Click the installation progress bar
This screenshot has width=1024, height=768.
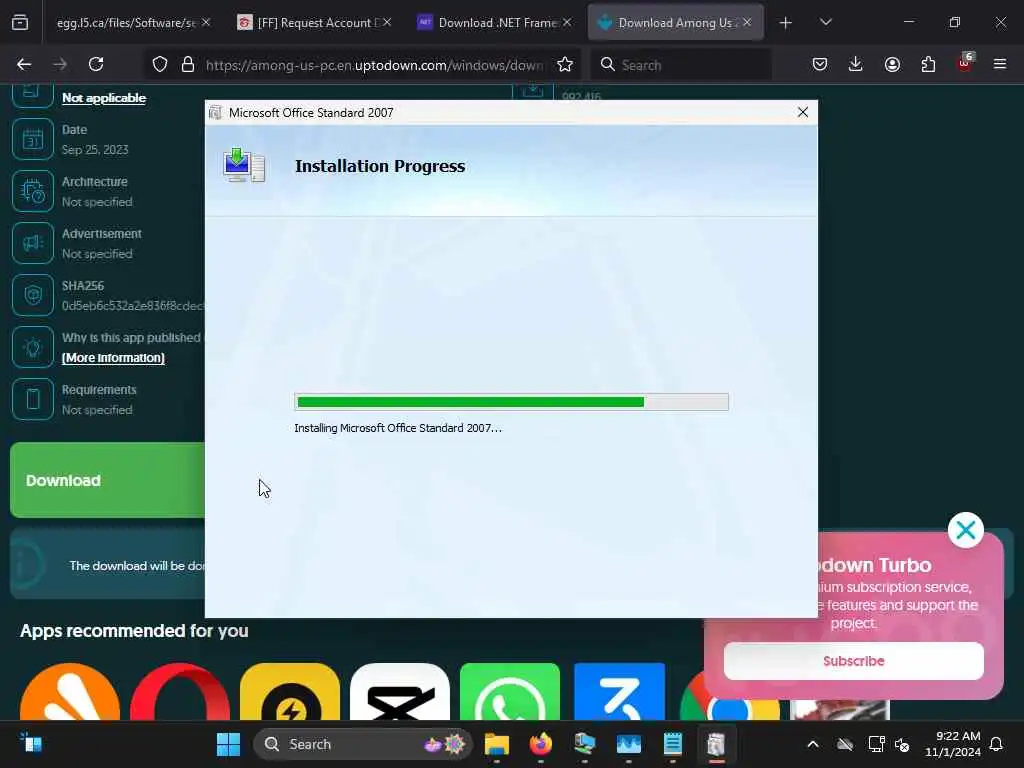pos(511,402)
